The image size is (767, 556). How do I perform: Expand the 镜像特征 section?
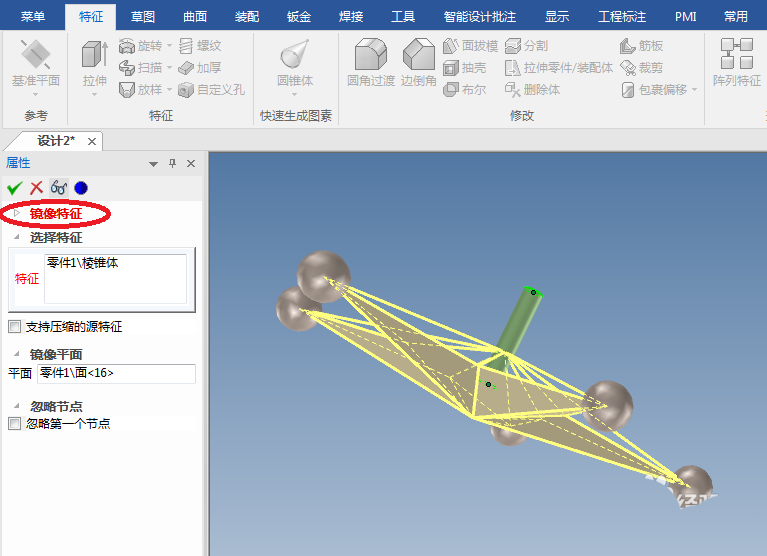click(17, 213)
